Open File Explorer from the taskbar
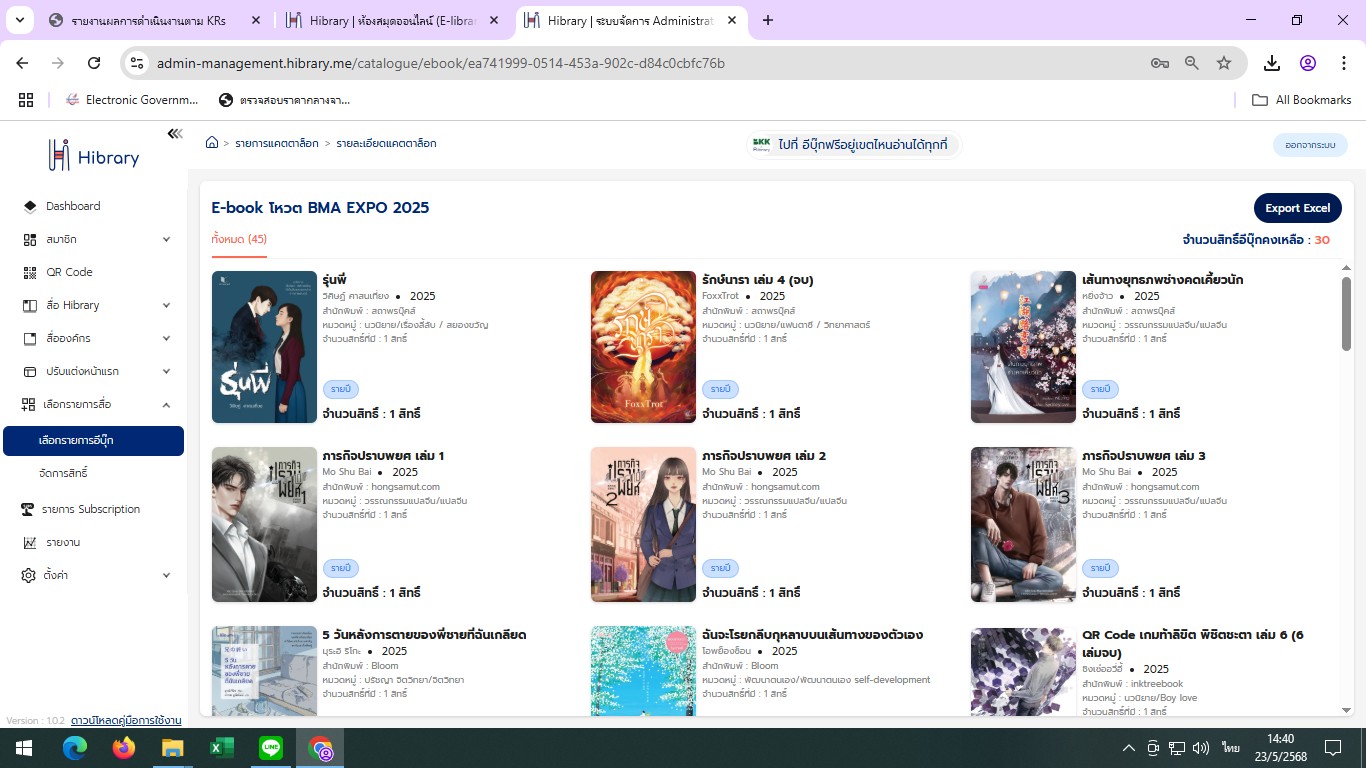1366x768 pixels. click(173, 748)
